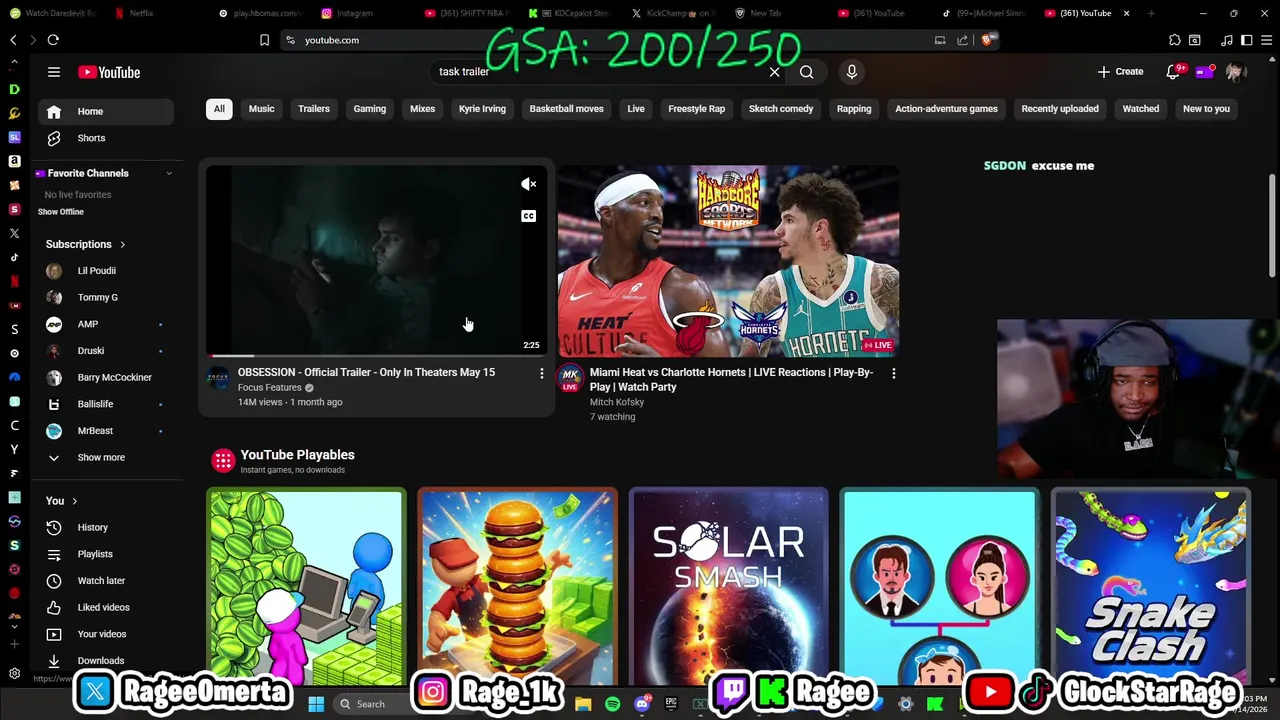The height and width of the screenshot is (720, 1280).
Task: Seek on the Obsession trailer progress bar
Action: click(x=377, y=355)
